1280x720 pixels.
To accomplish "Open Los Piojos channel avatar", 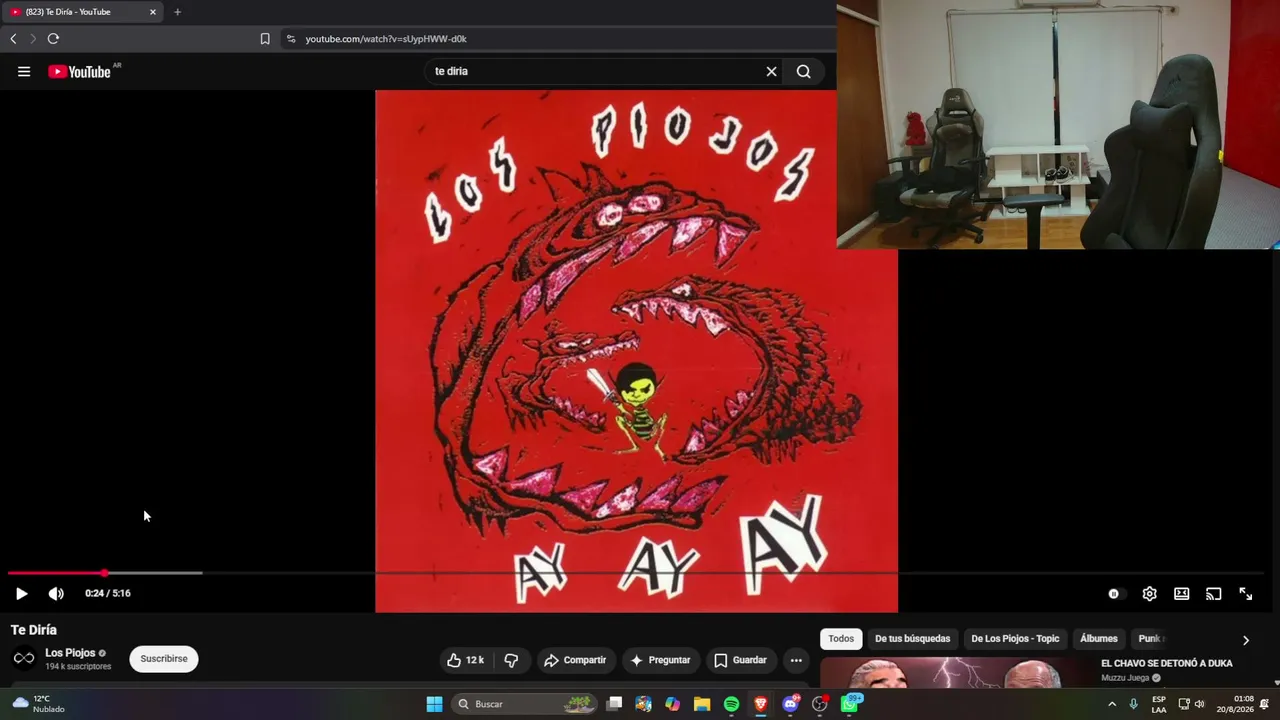I will pos(24,658).
